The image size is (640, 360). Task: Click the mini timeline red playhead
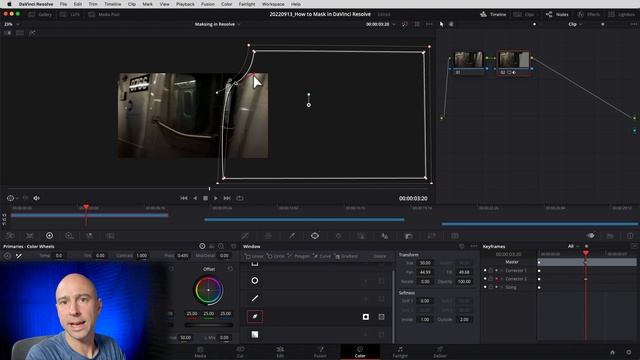click(x=86, y=208)
